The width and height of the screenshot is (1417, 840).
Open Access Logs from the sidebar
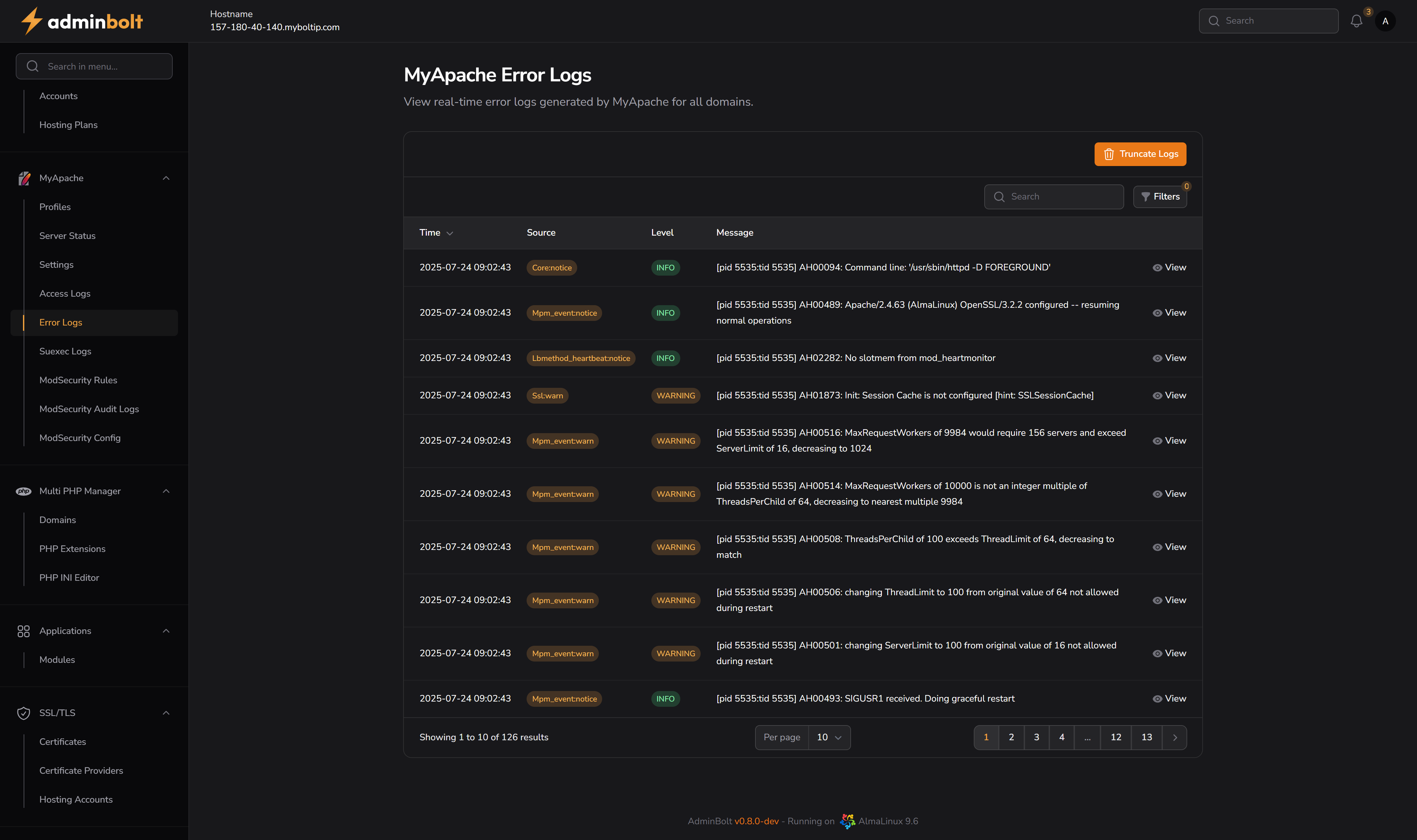pos(65,293)
